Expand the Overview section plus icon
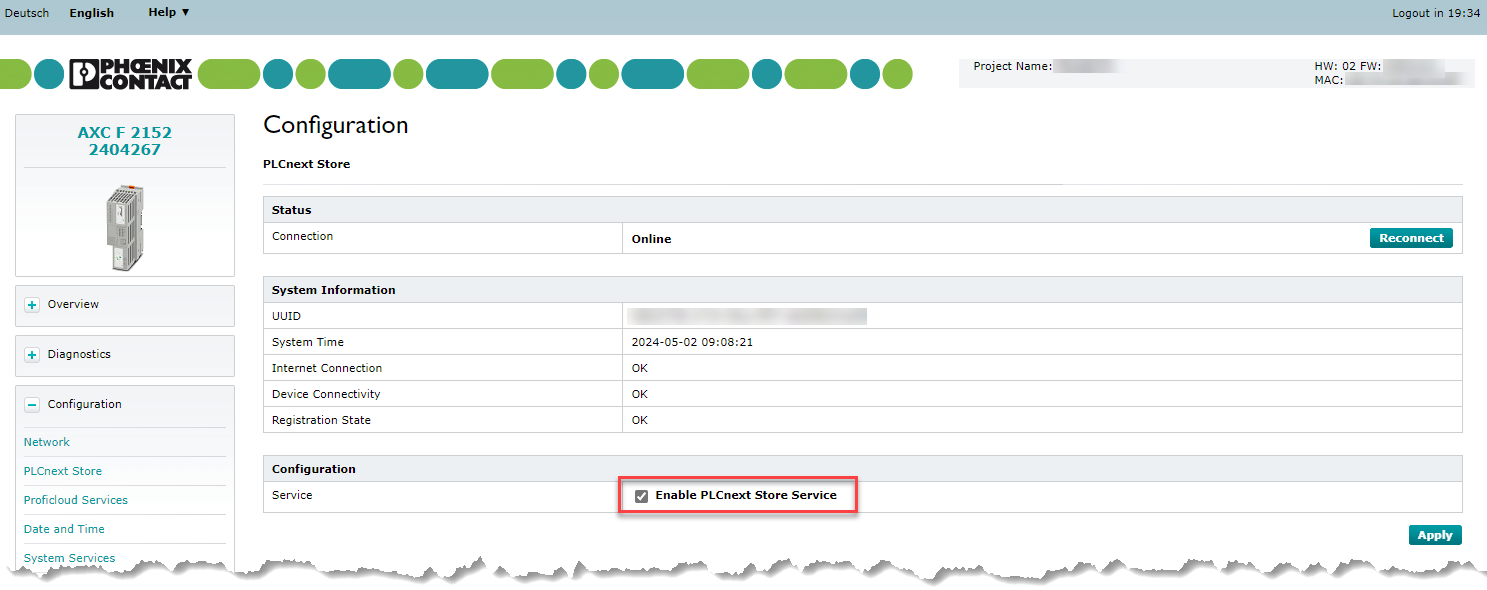Viewport: 1487px width, 590px height. point(32,305)
